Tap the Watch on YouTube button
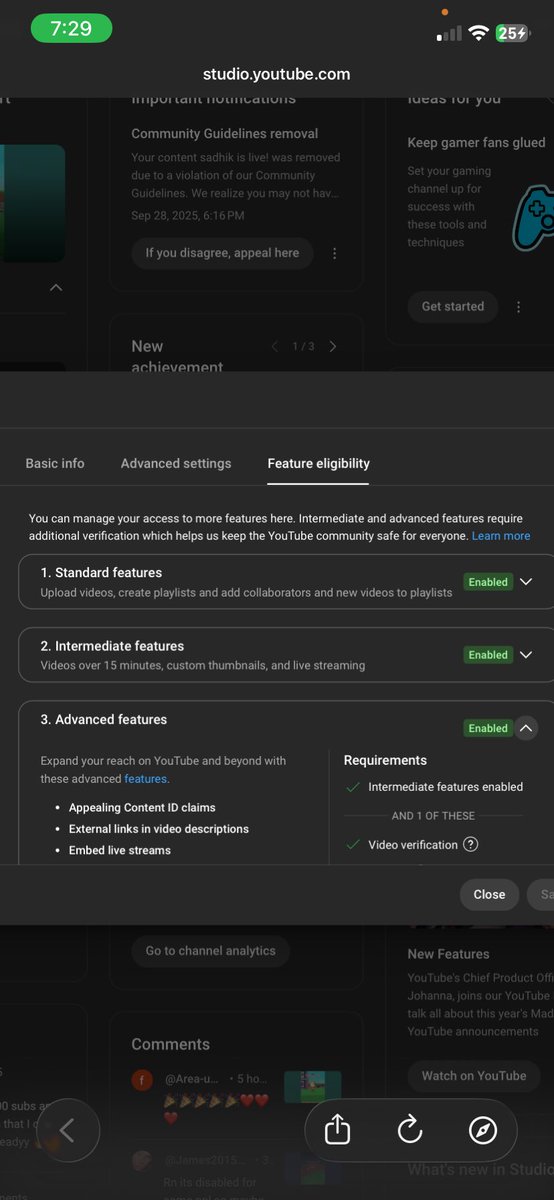 point(474,1075)
